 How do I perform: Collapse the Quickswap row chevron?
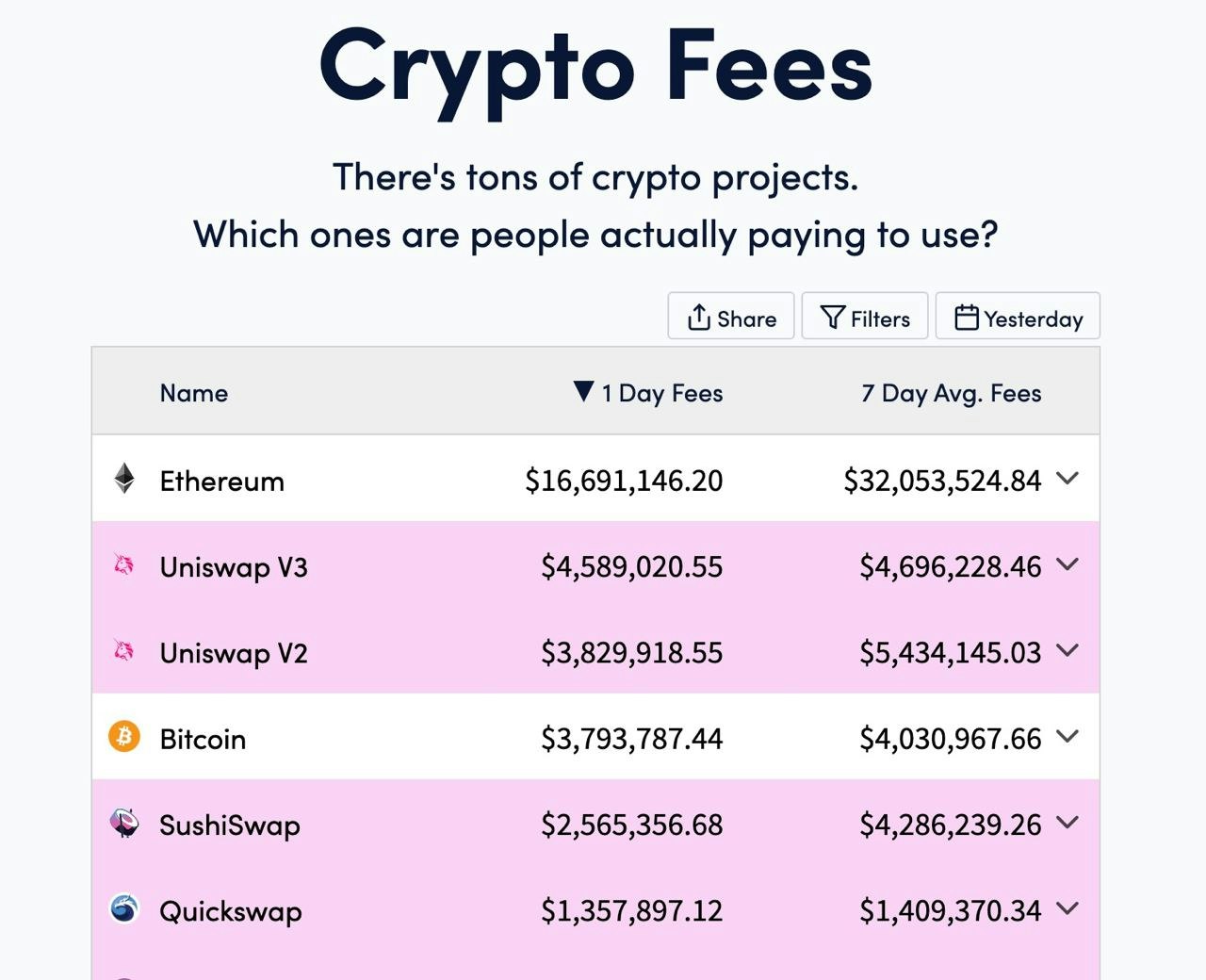[x=1068, y=910]
